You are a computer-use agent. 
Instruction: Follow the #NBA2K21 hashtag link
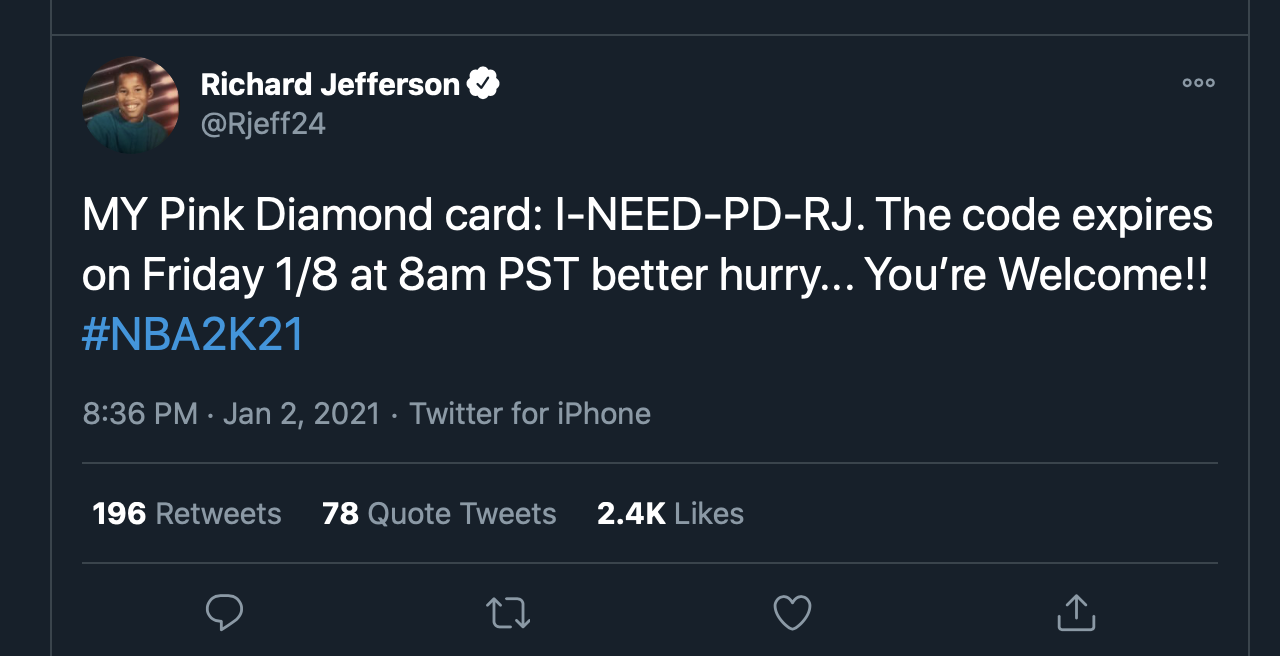[193, 335]
